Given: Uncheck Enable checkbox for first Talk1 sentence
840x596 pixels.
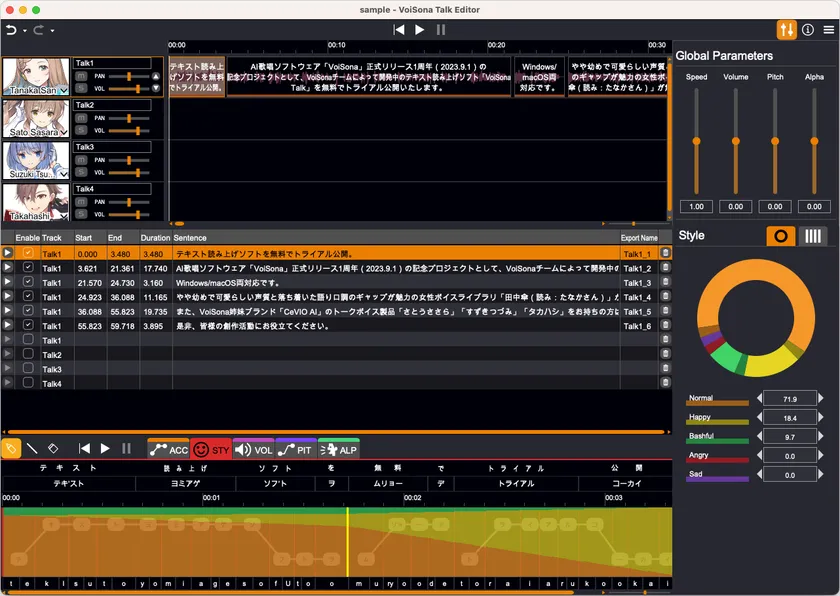Looking at the screenshot, I should pyautogui.click(x=28, y=254).
